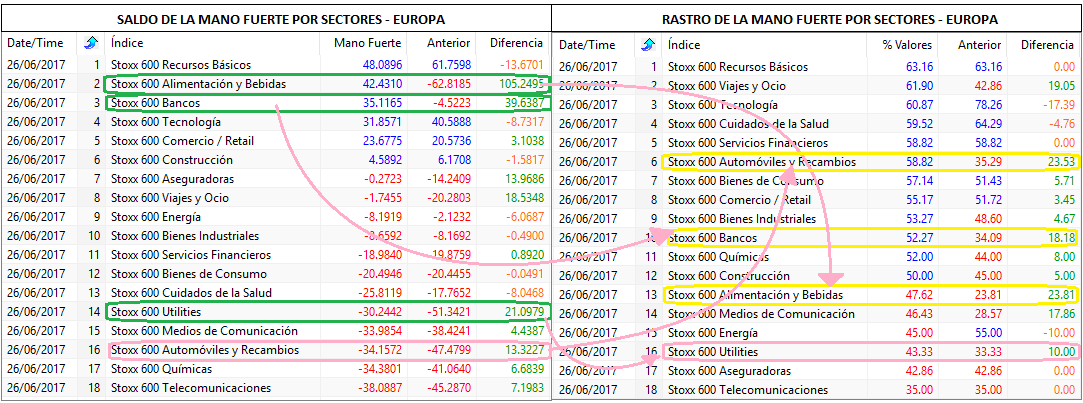Select Stoxx 600 Medios de Comunicación in the right table
Image resolution: width=1083 pixels, height=403 pixels.
[x=761, y=315]
